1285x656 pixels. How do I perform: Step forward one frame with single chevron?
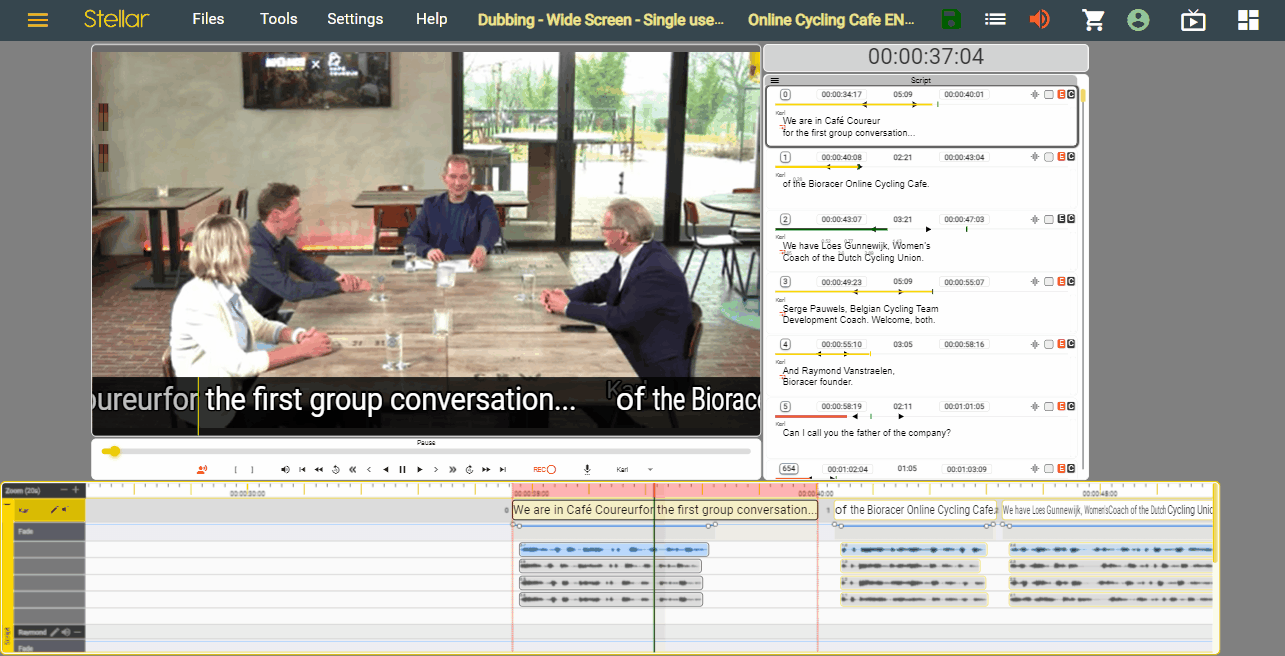pos(436,469)
